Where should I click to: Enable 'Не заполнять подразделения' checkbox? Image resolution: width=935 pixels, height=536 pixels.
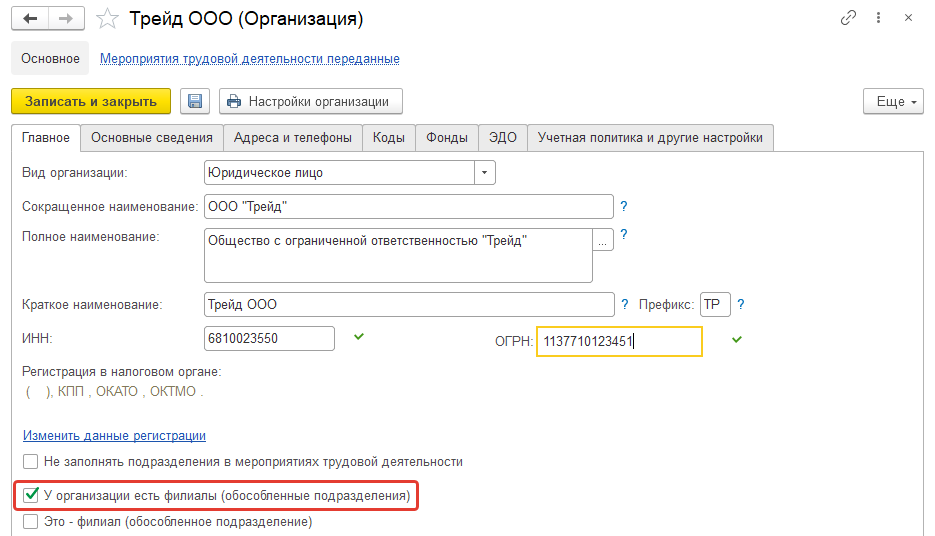pos(31,462)
